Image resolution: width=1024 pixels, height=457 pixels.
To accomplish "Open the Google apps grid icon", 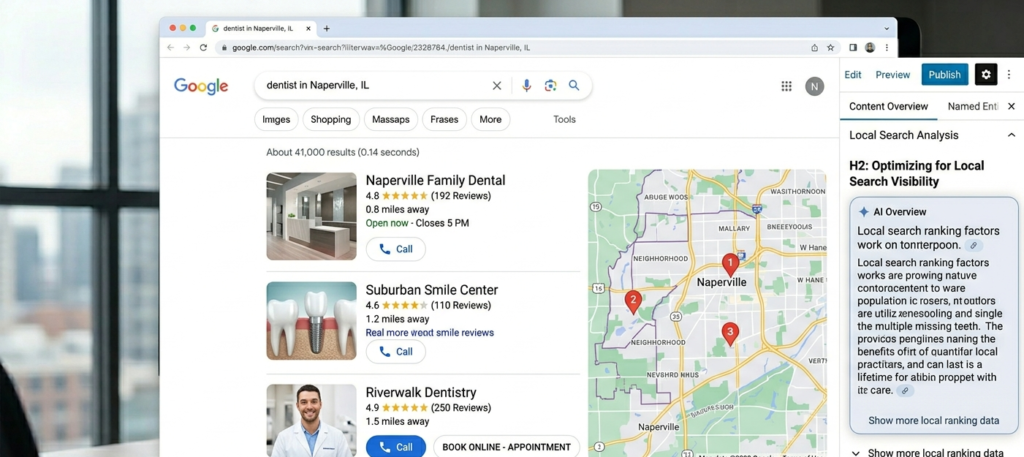I will (x=786, y=86).
